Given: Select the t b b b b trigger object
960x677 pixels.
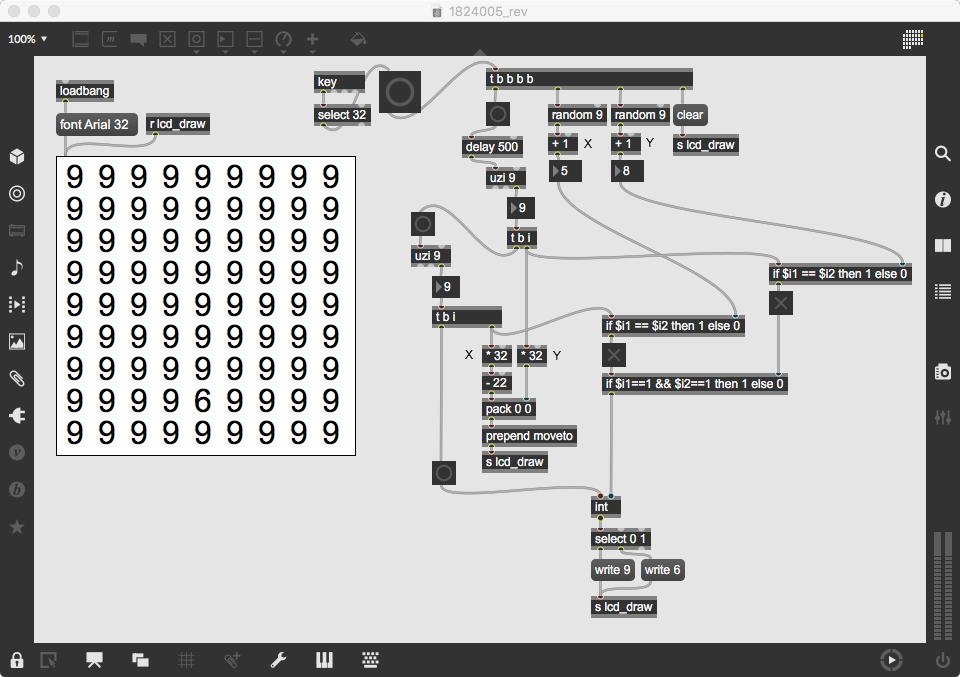Looking at the screenshot, I should tap(590, 79).
